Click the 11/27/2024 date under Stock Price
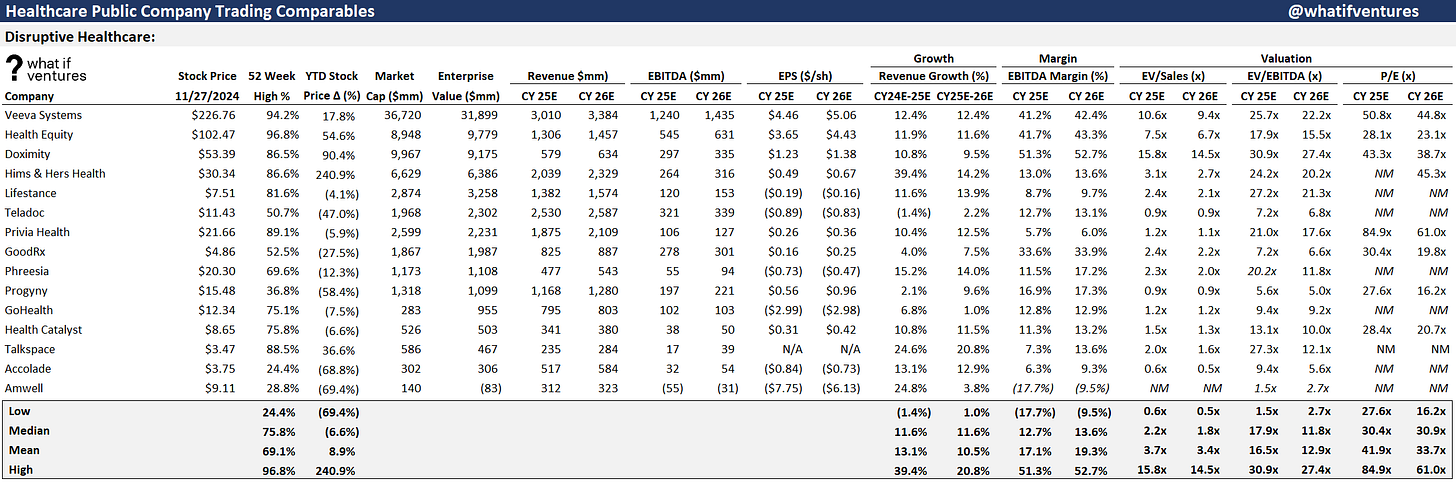1456x483 pixels. coord(207,96)
